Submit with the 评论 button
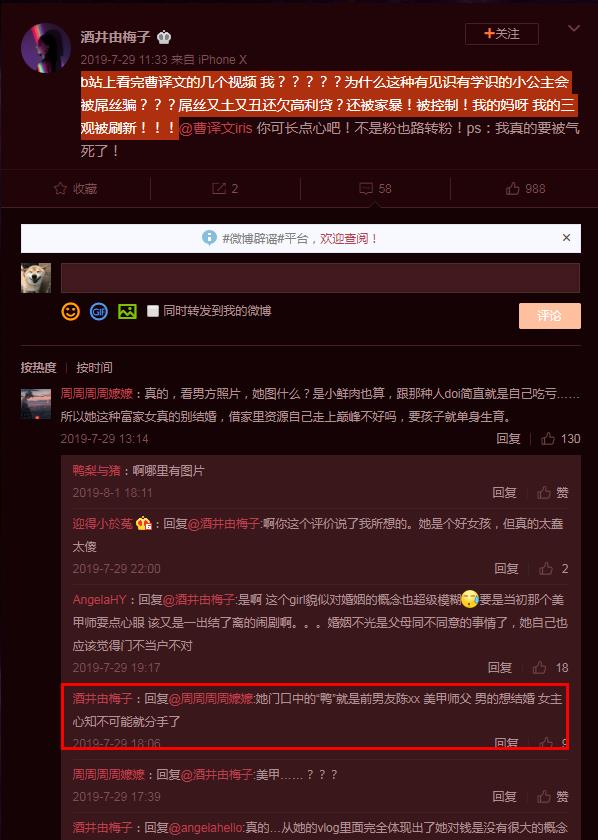The height and width of the screenshot is (840, 598). 550,316
